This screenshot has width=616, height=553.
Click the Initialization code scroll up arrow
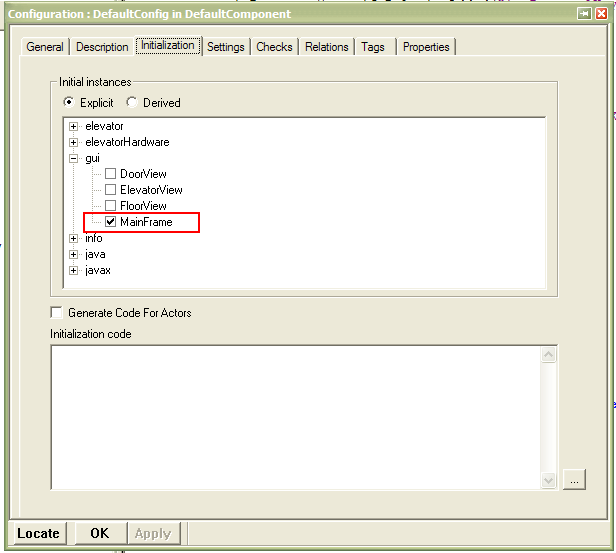[x=548, y=355]
